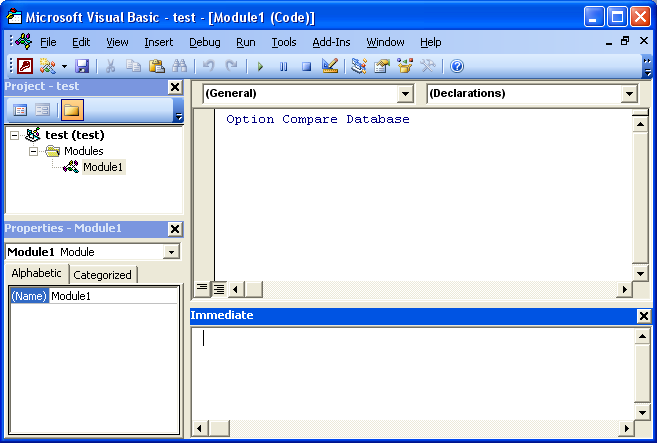The width and height of the screenshot is (657, 443).
Task: Click the Paste clipboard icon
Action: pyautogui.click(x=157, y=66)
